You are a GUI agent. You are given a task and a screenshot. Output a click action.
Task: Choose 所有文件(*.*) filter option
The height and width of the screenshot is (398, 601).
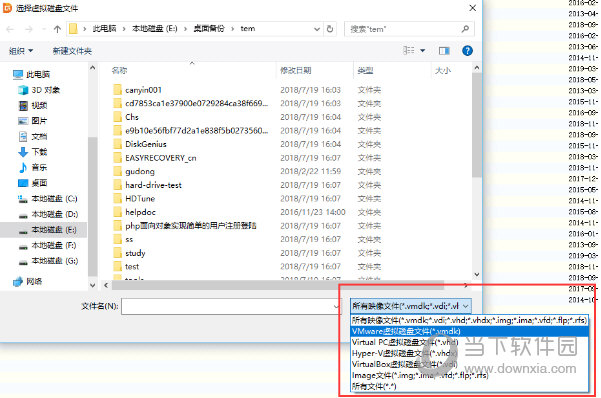(470, 386)
